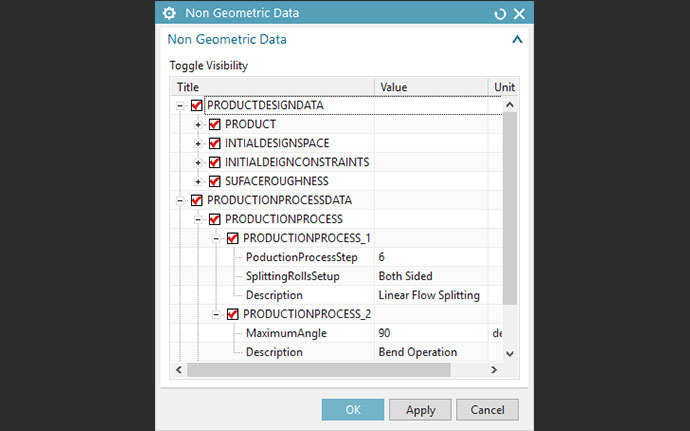The height and width of the screenshot is (431, 690).
Task: Click the reset dialog circular arrow icon
Action: tap(500, 14)
